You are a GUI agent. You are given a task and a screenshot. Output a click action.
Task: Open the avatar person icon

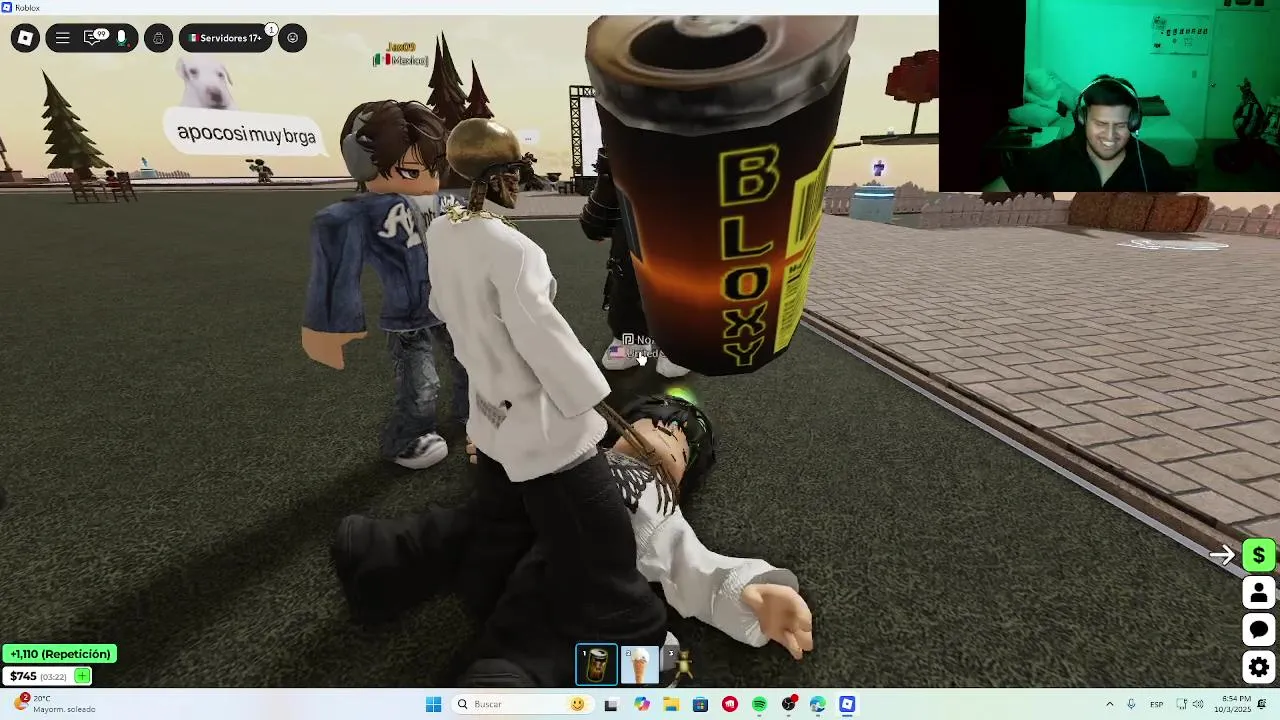coord(1259,592)
